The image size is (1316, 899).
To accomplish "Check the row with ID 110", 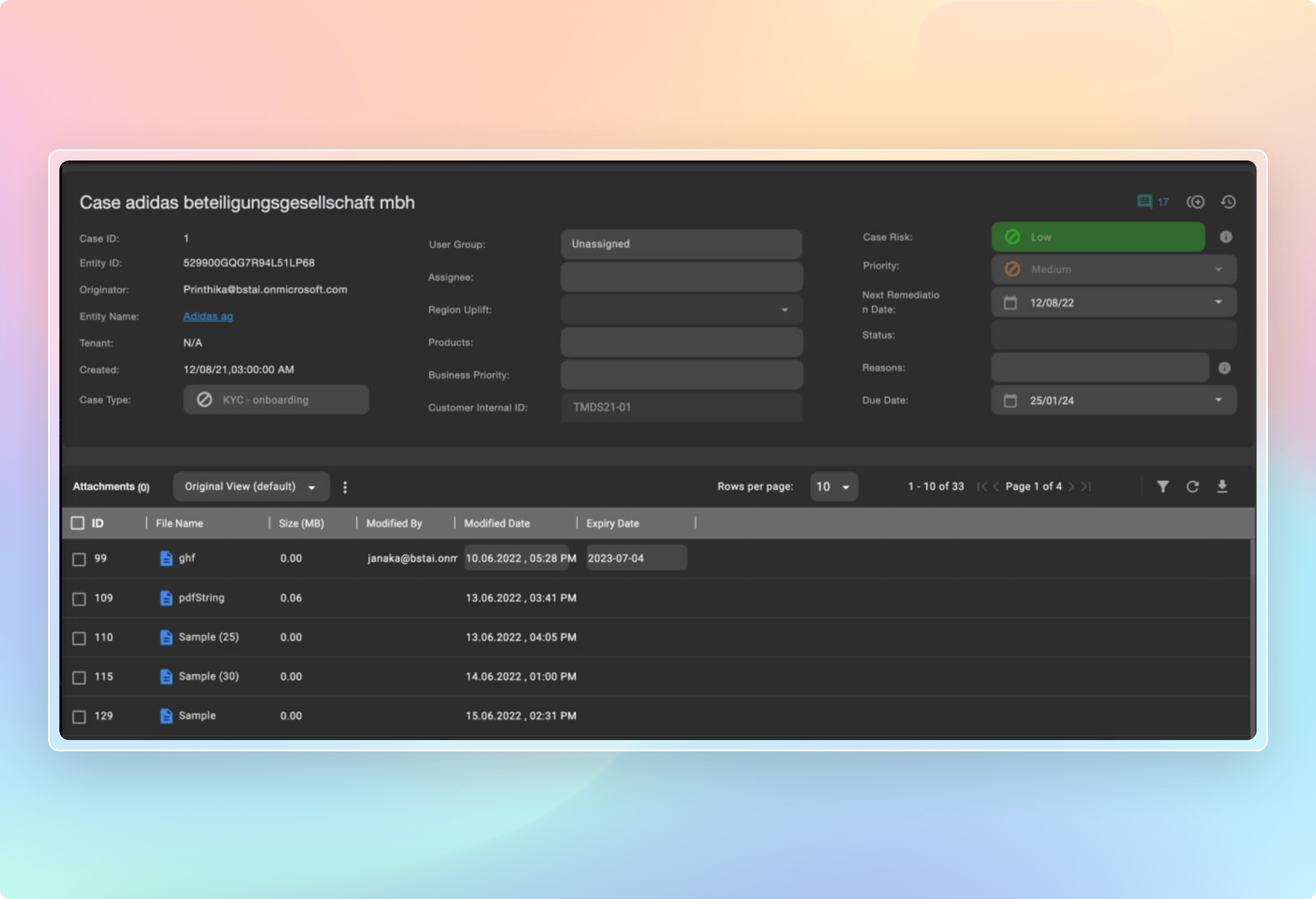I will [79, 638].
